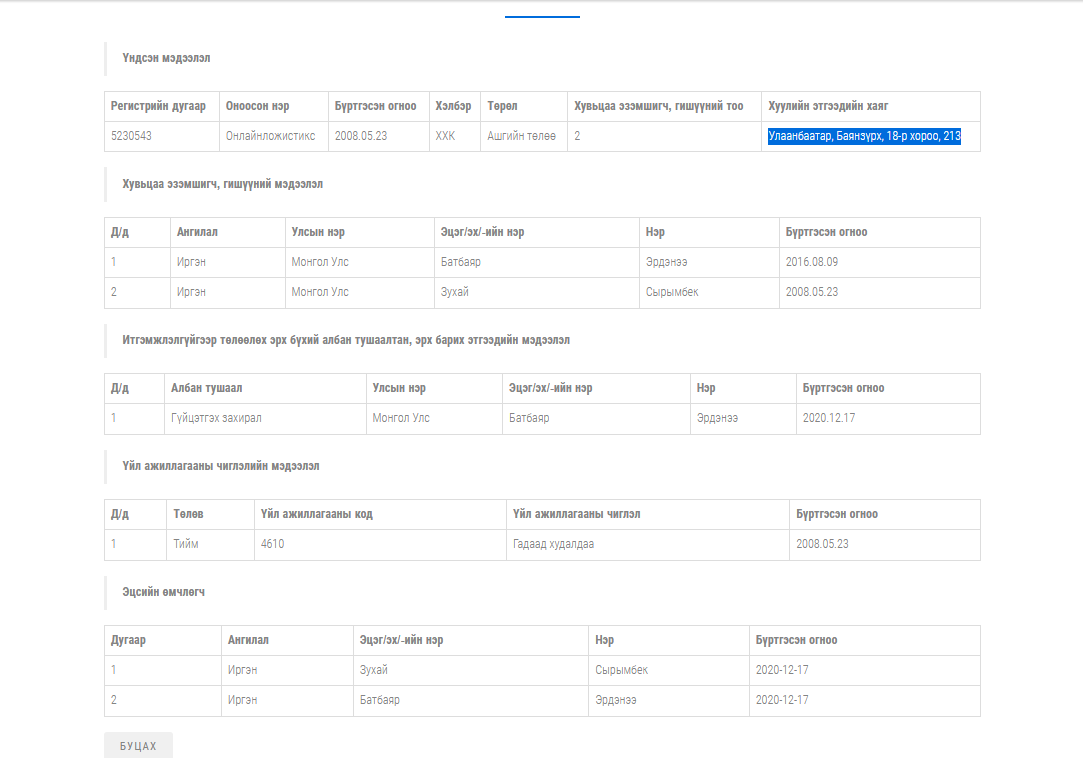
Task: Click shareholder registration date 2016.08.09
Action: (x=811, y=262)
